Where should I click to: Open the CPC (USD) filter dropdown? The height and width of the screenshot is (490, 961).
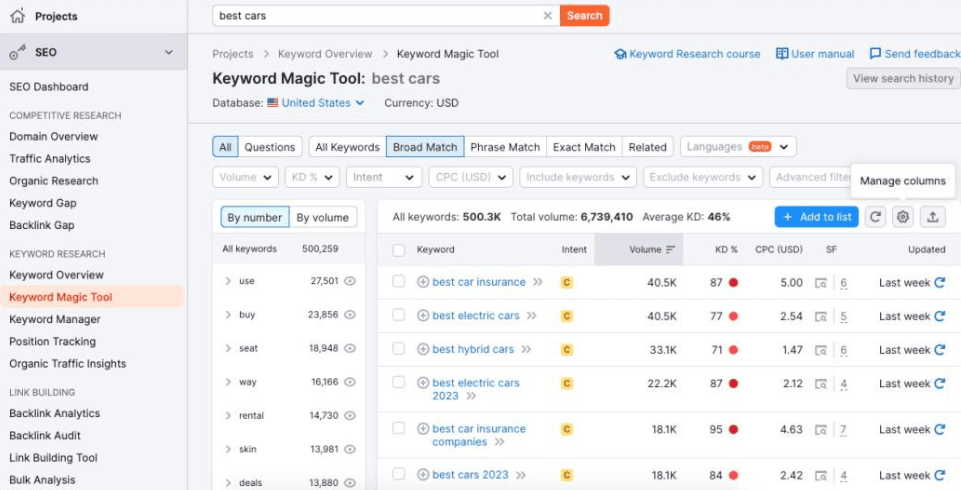tap(471, 178)
